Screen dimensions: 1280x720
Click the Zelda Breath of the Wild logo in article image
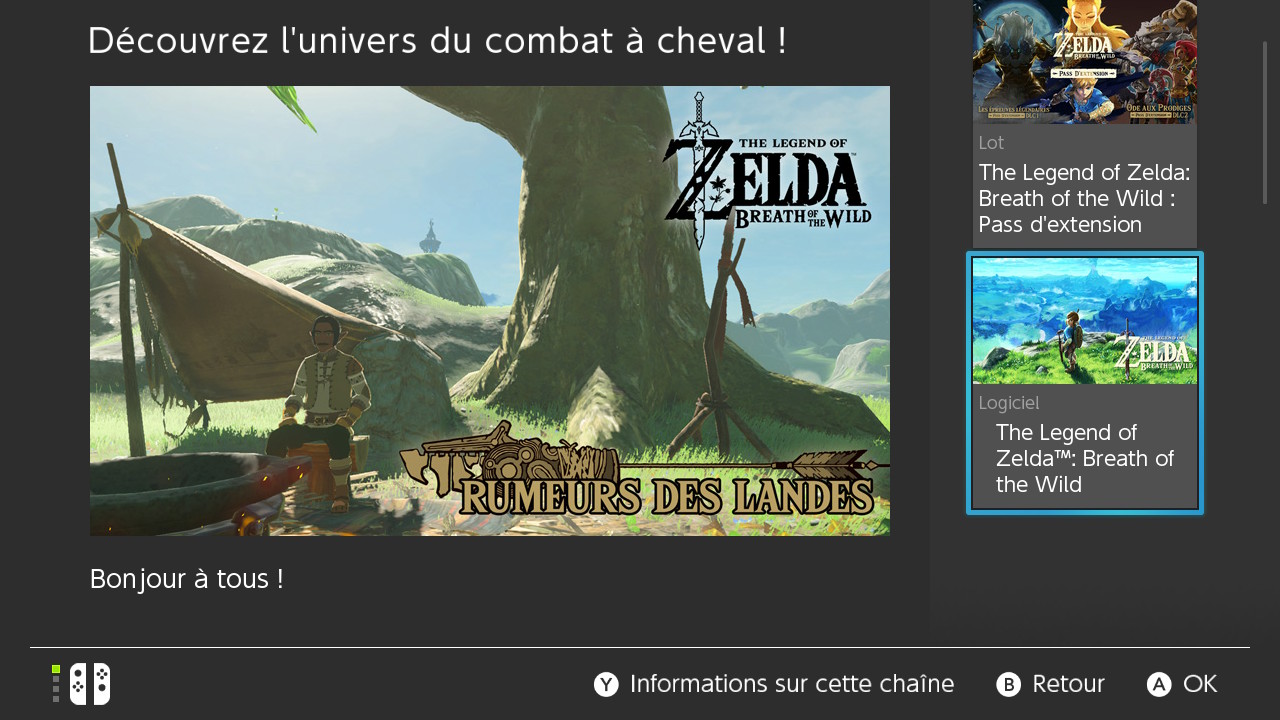[766, 170]
